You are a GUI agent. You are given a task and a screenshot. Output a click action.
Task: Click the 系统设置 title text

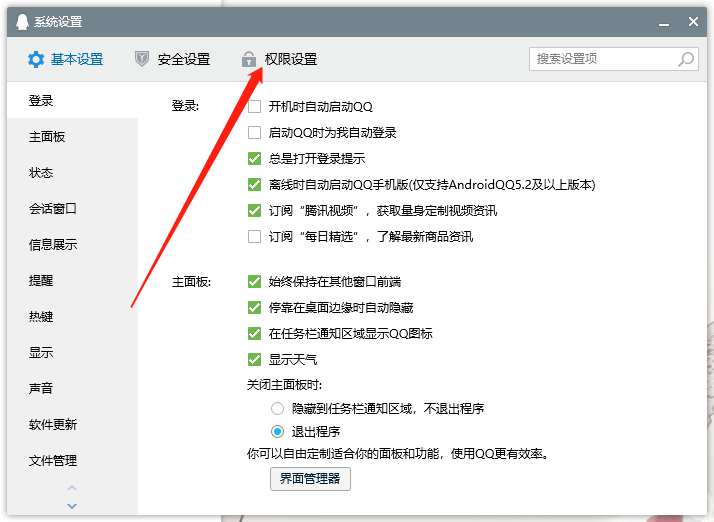point(58,21)
